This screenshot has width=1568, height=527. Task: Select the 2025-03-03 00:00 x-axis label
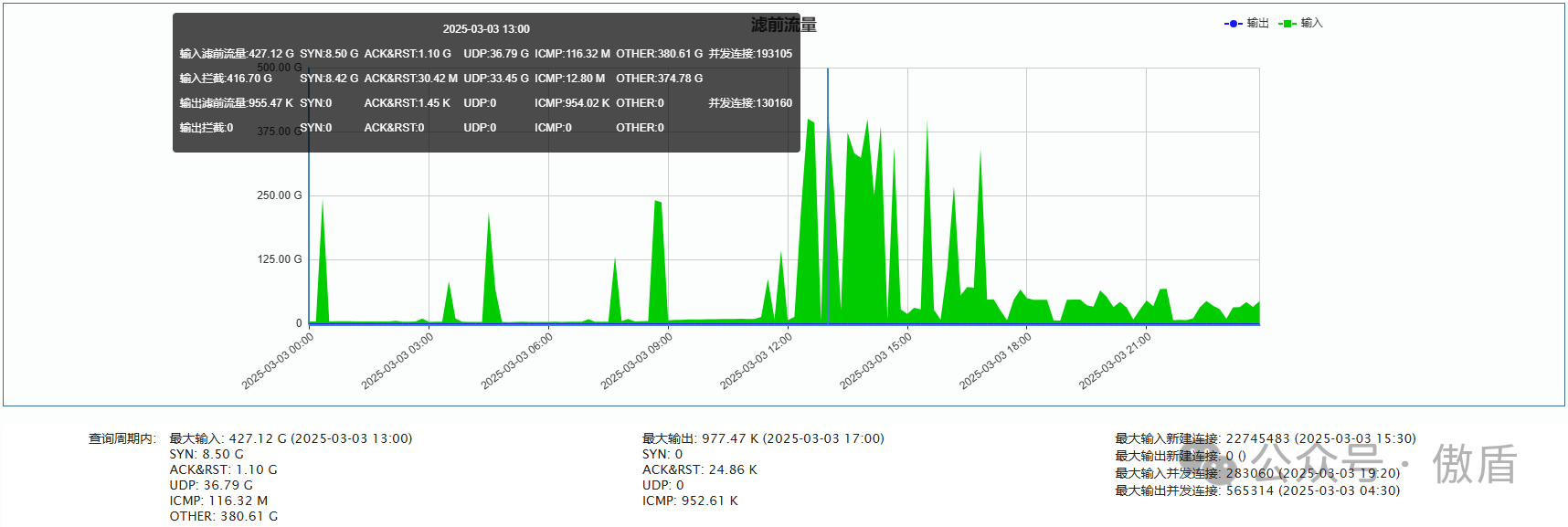[279, 361]
